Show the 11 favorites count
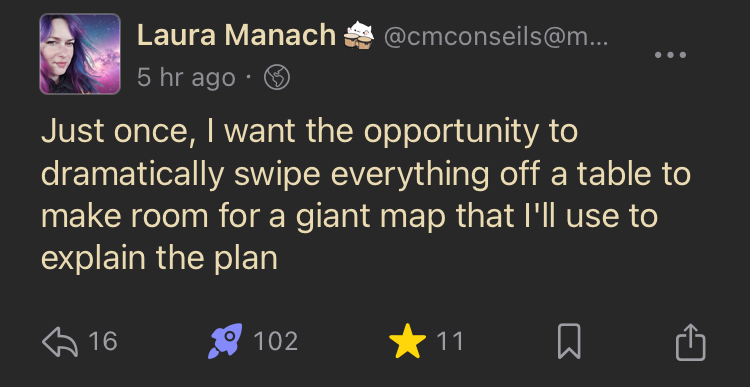Viewport: 750px width, 387px height. coord(450,342)
